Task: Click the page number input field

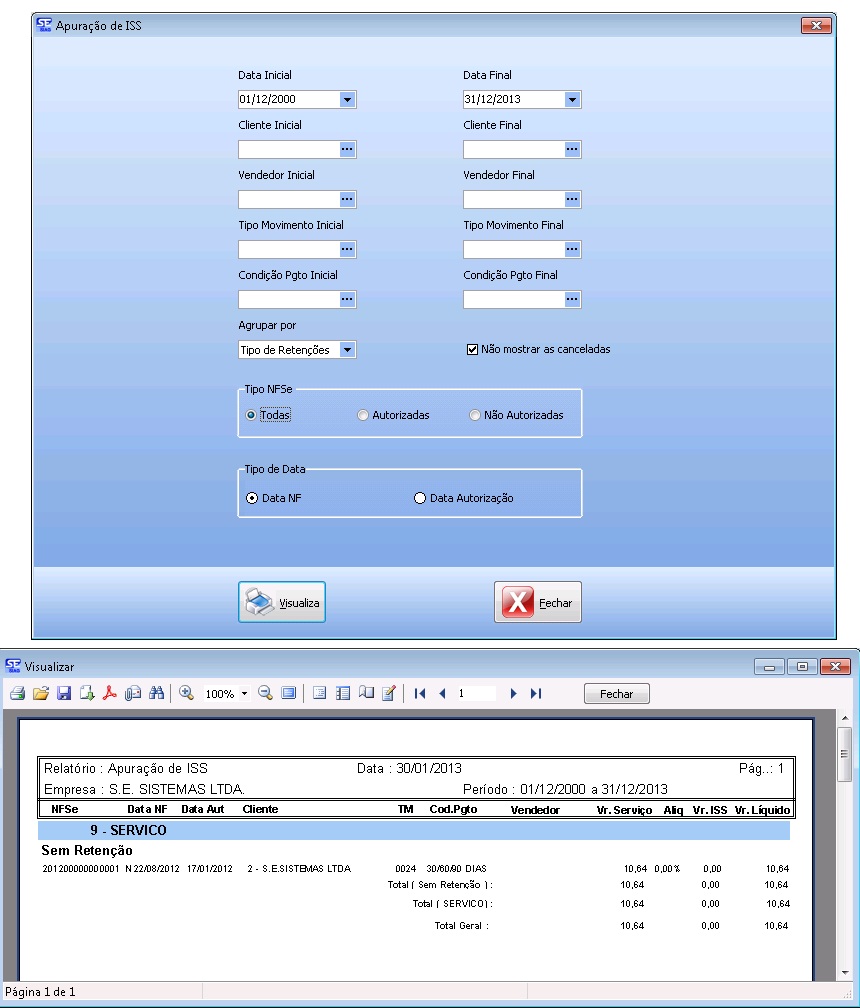Action: pos(475,693)
